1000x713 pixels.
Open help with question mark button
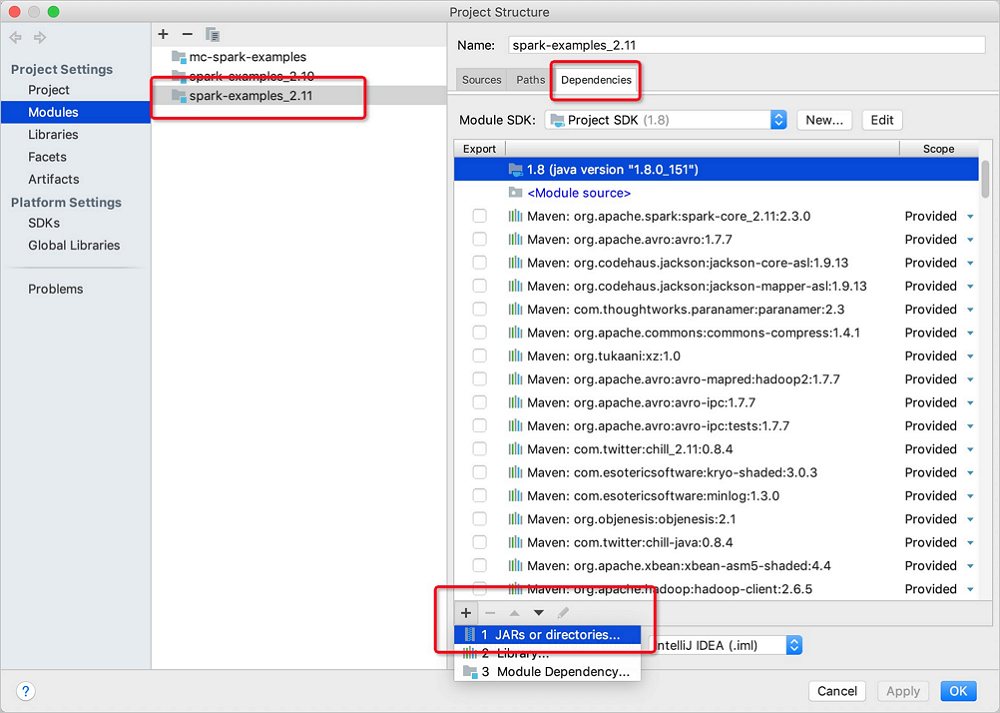[26, 691]
